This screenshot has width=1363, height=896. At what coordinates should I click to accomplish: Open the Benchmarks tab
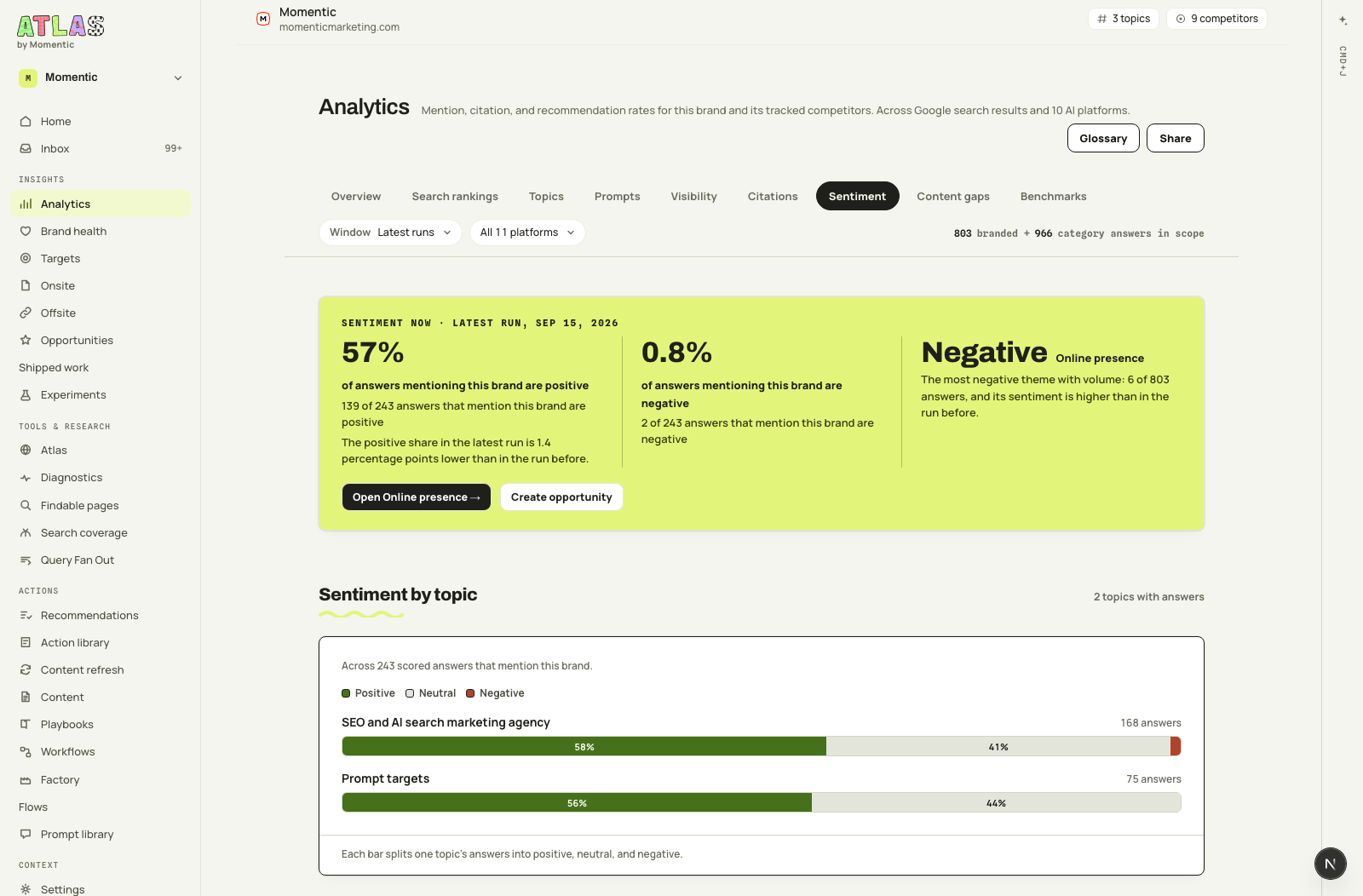pyautogui.click(x=1054, y=197)
